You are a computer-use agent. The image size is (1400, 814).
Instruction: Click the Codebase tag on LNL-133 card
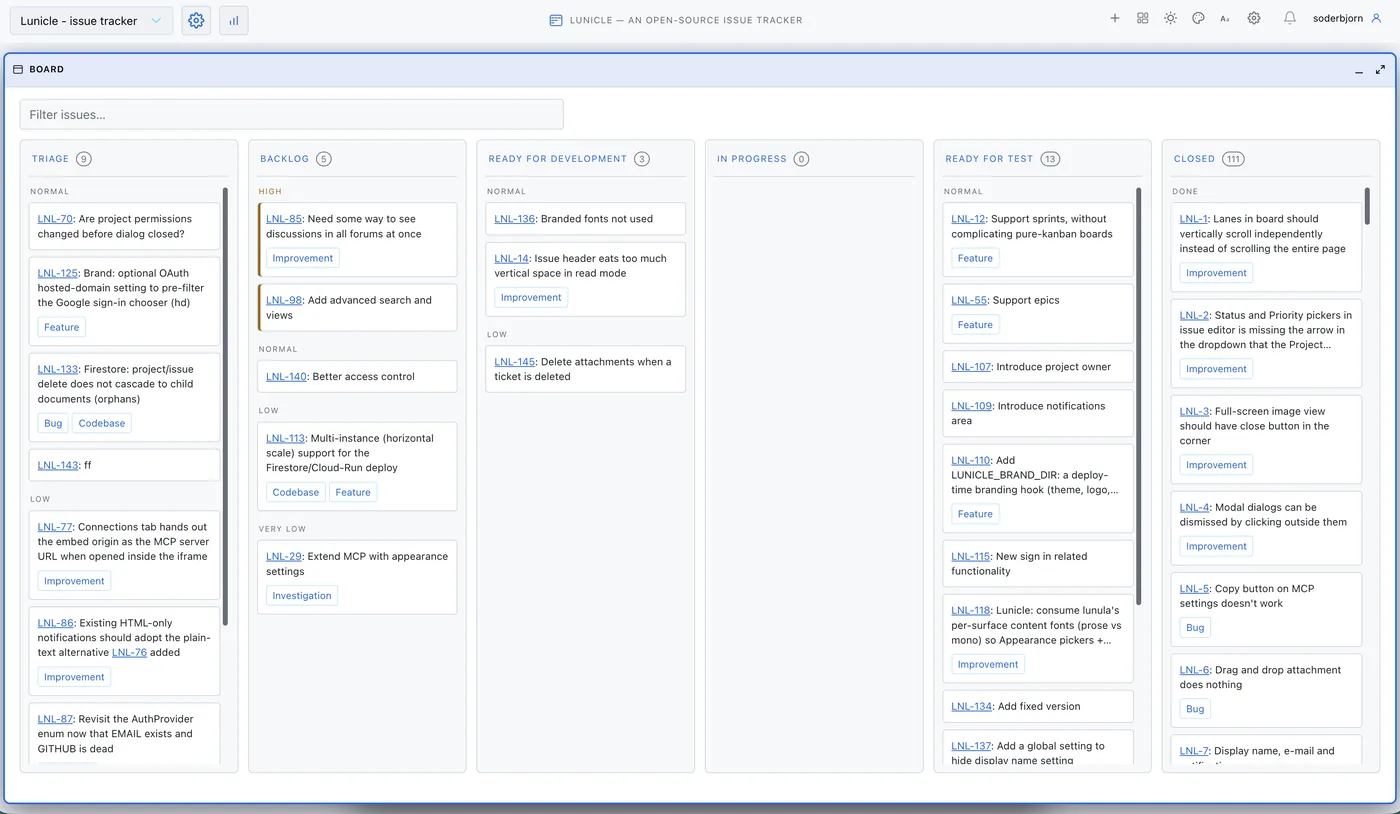[102, 423]
